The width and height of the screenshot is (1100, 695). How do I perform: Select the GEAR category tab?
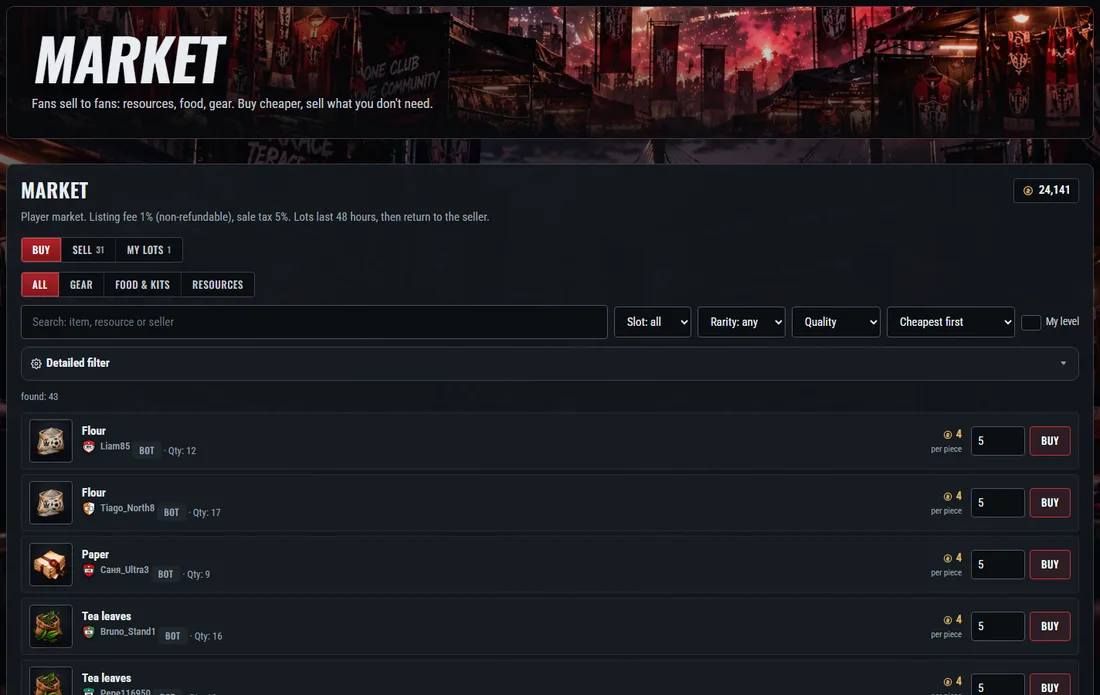81,285
